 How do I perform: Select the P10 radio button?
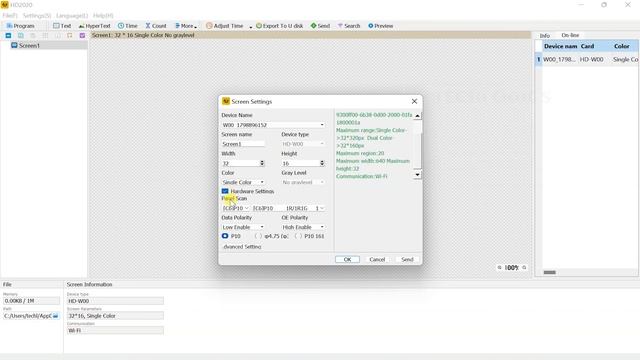[x=225, y=236]
